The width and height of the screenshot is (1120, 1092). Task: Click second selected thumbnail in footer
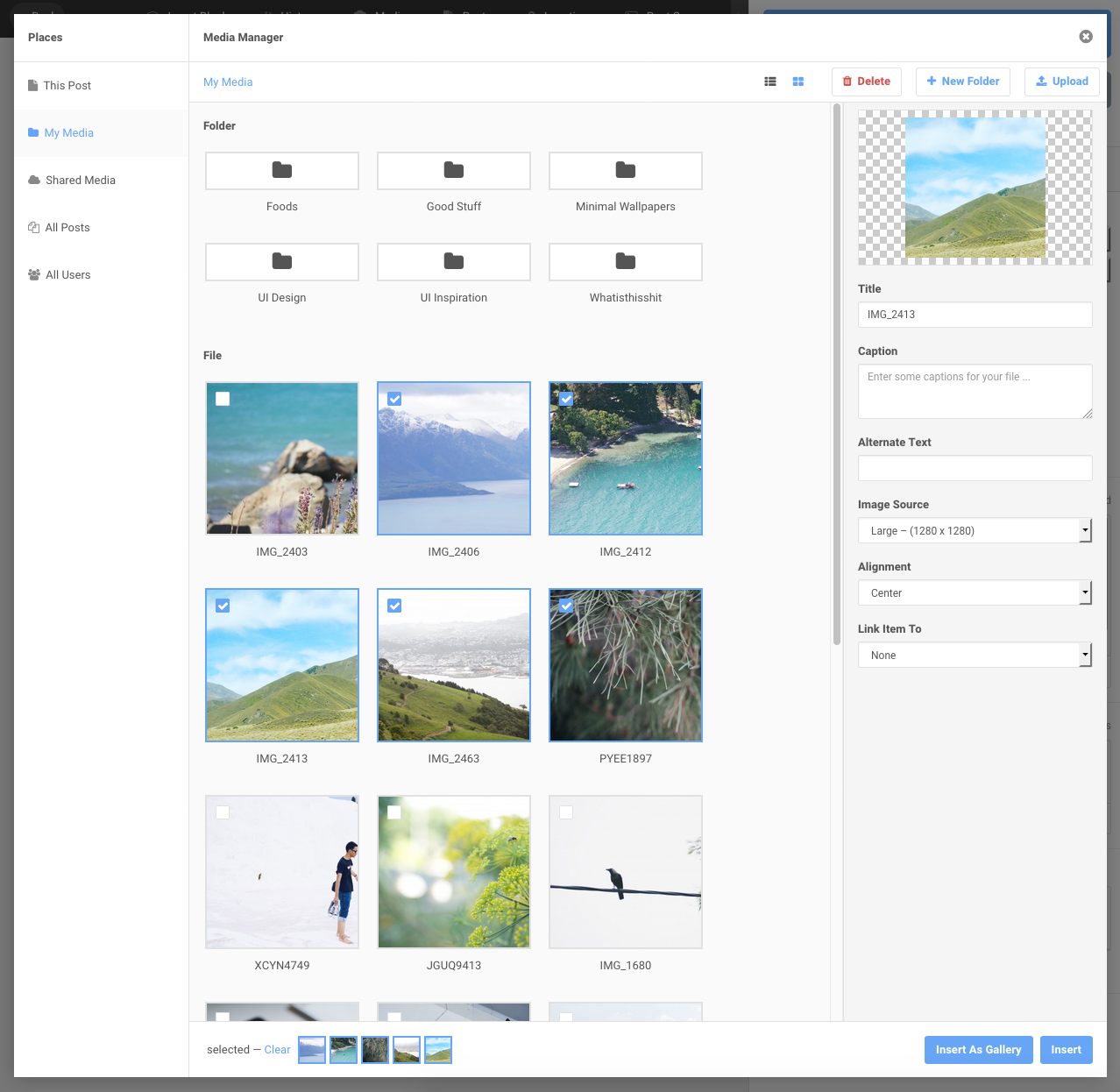point(344,1050)
